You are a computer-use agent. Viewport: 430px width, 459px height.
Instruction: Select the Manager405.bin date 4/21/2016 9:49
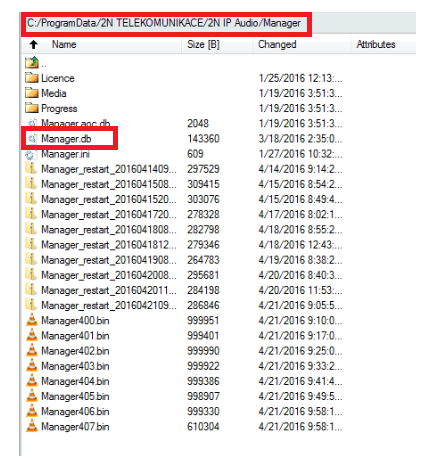tap(300, 396)
